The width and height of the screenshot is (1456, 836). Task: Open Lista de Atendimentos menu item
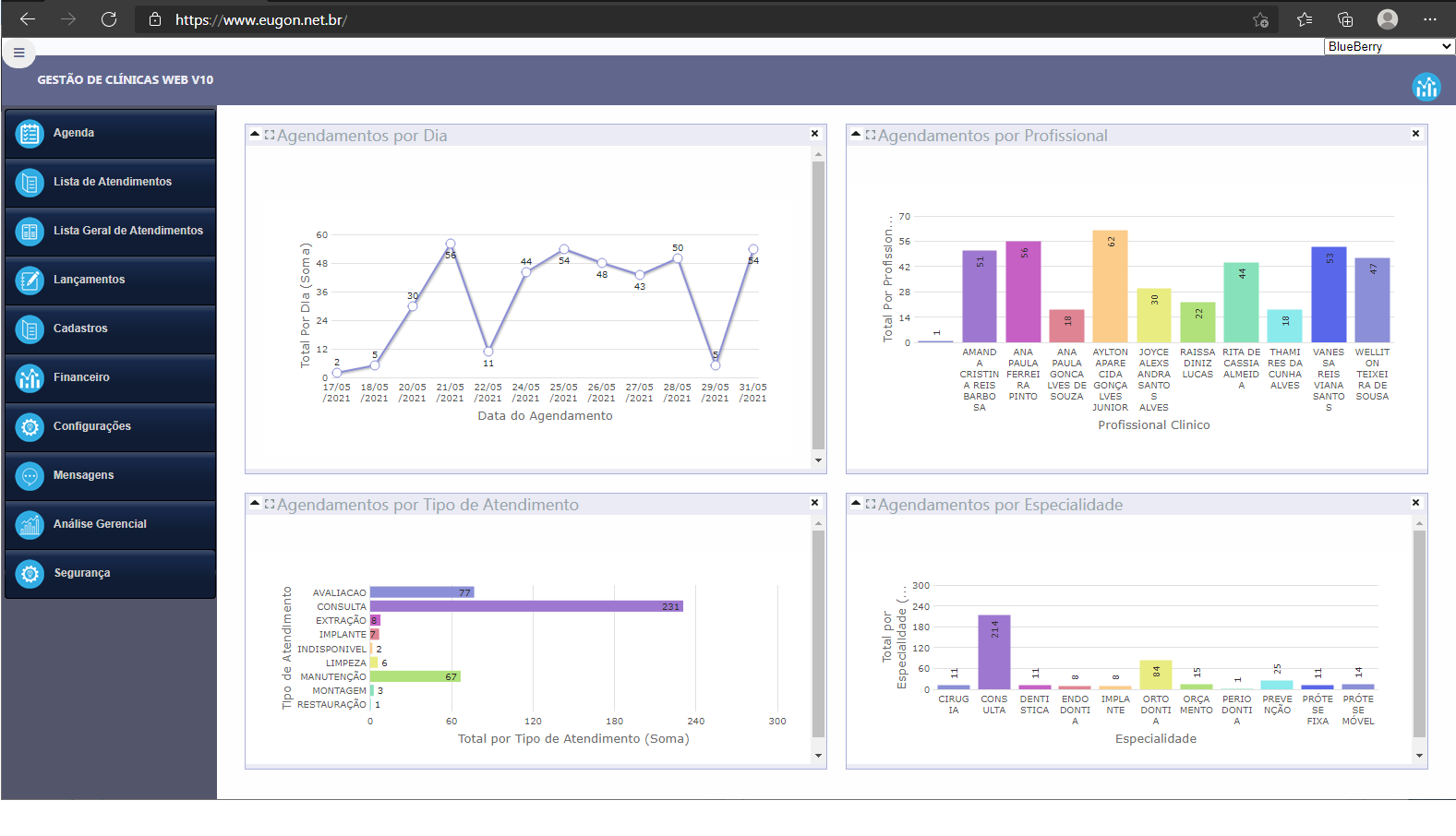tap(112, 182)
